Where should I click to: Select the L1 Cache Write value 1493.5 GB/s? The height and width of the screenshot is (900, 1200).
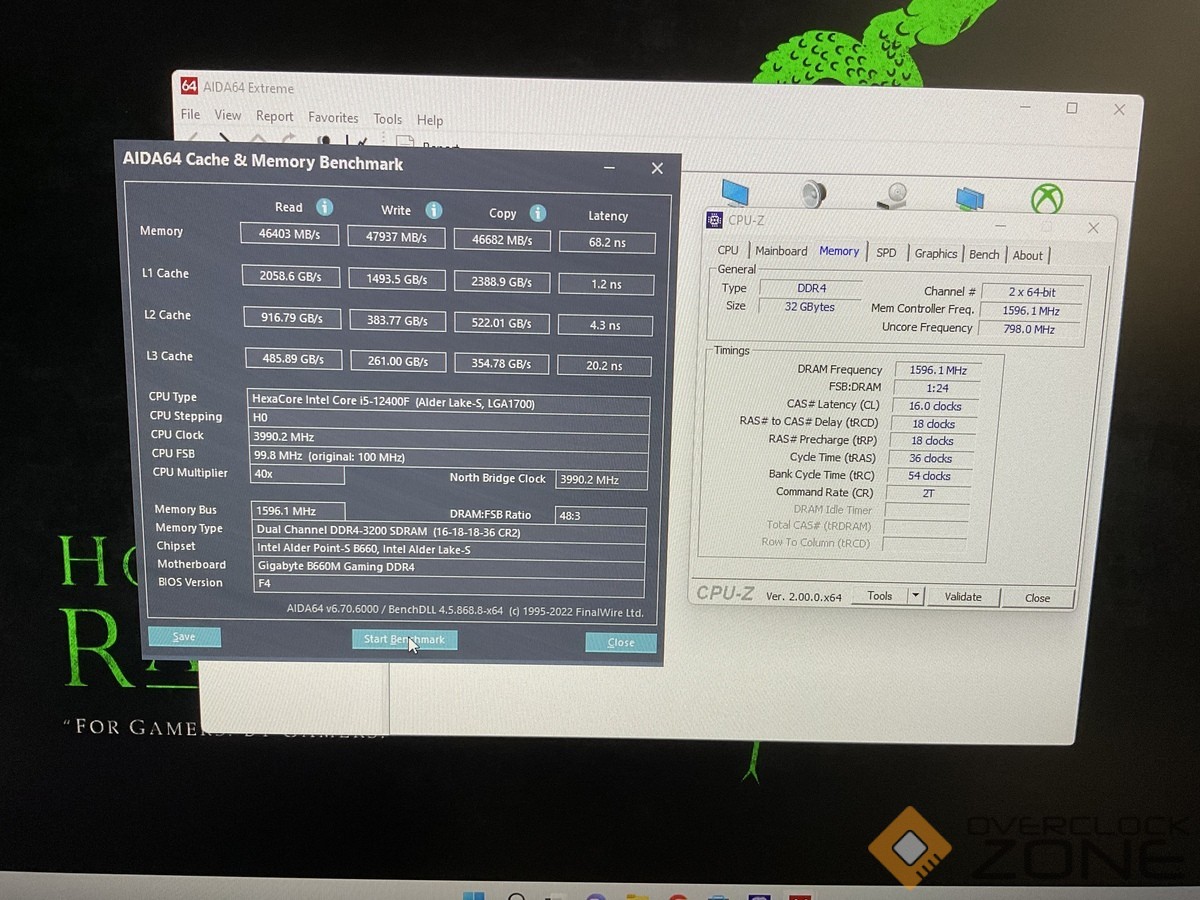coord(398,280)
